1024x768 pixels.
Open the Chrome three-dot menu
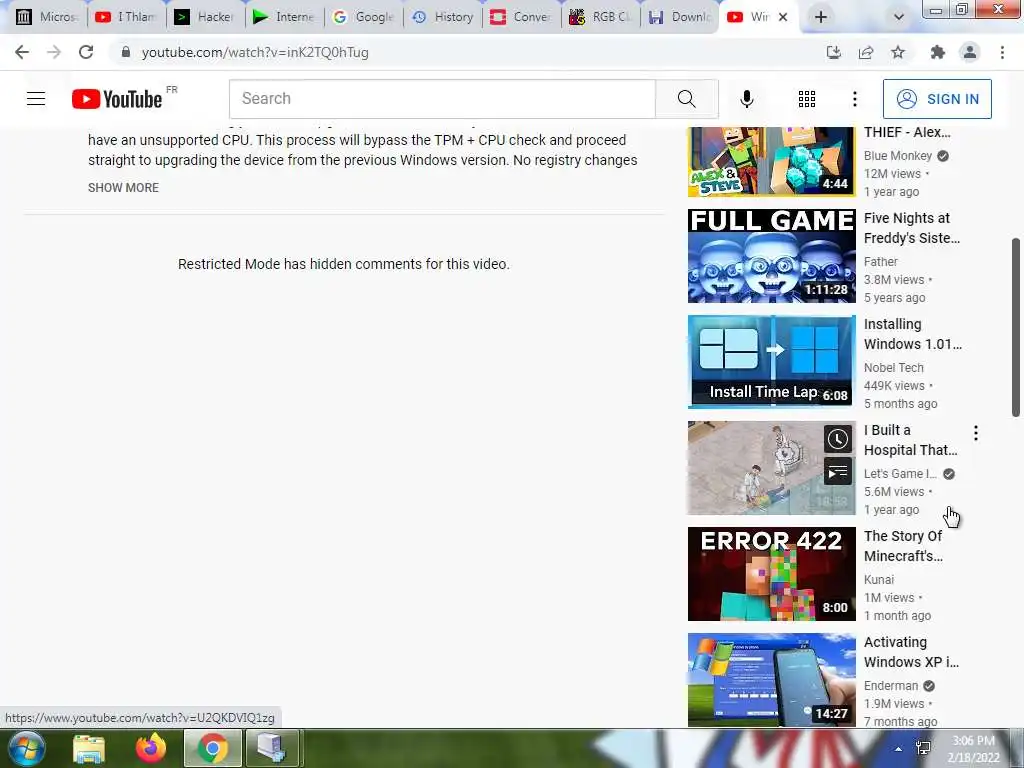point(1002,52)
